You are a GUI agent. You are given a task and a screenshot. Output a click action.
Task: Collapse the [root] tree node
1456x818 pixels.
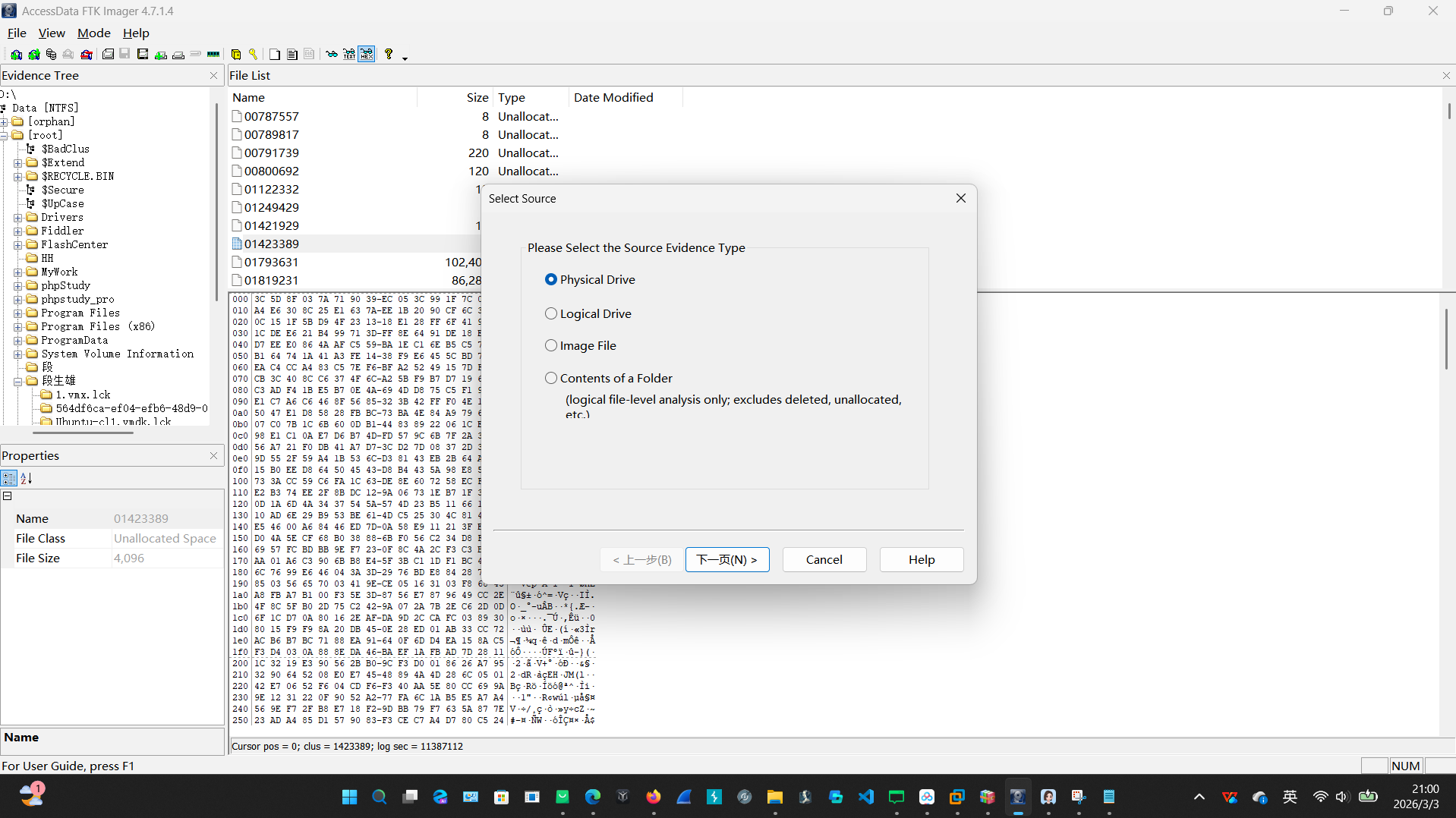tap(5, 136)
